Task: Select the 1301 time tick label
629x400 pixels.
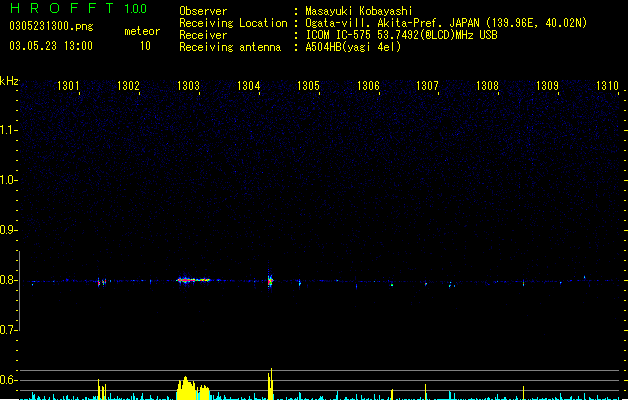Action: (x=68, y=85)
